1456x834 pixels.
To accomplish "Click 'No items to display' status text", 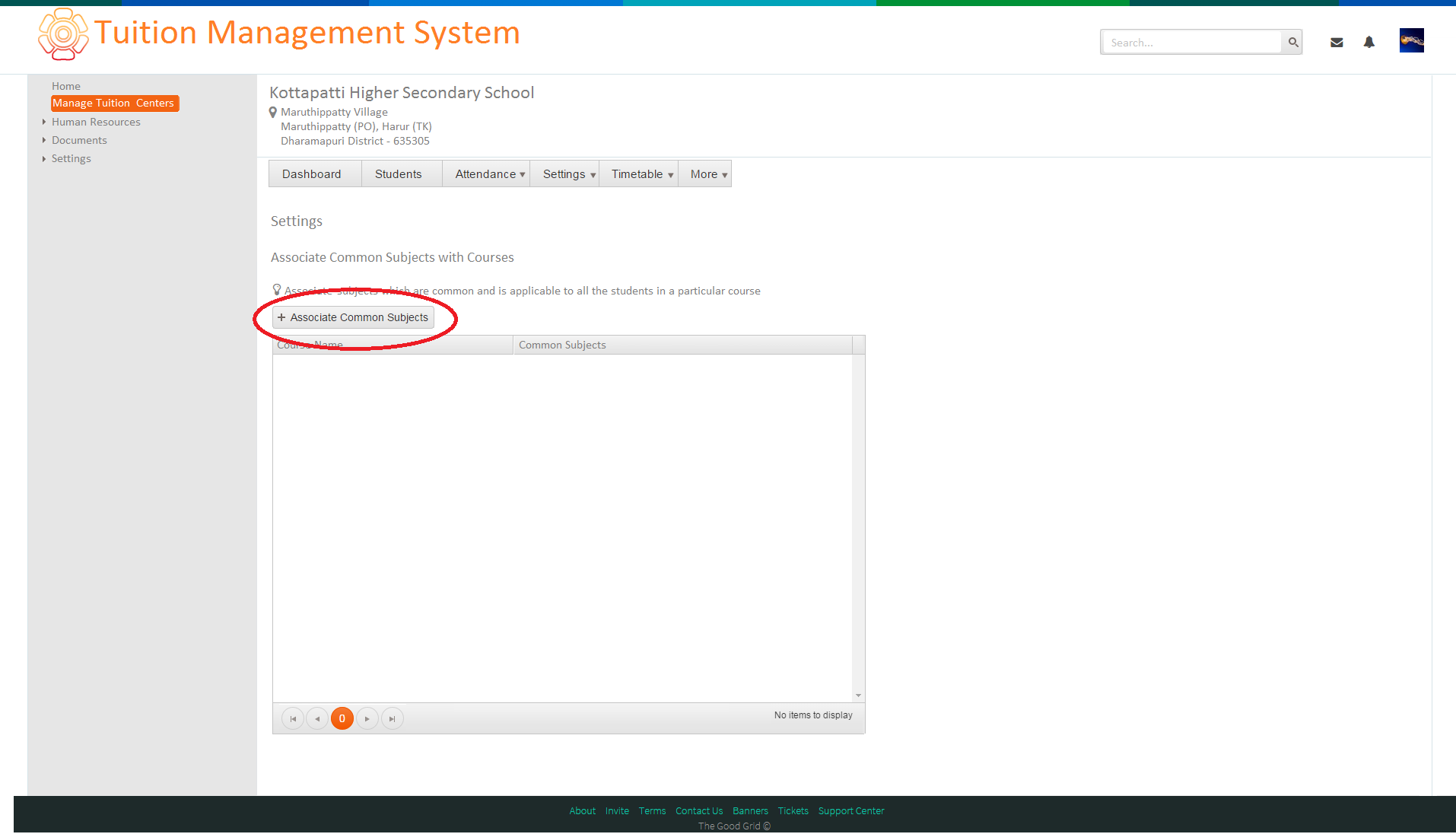I will pyautogui.click(x=813, y=715).
